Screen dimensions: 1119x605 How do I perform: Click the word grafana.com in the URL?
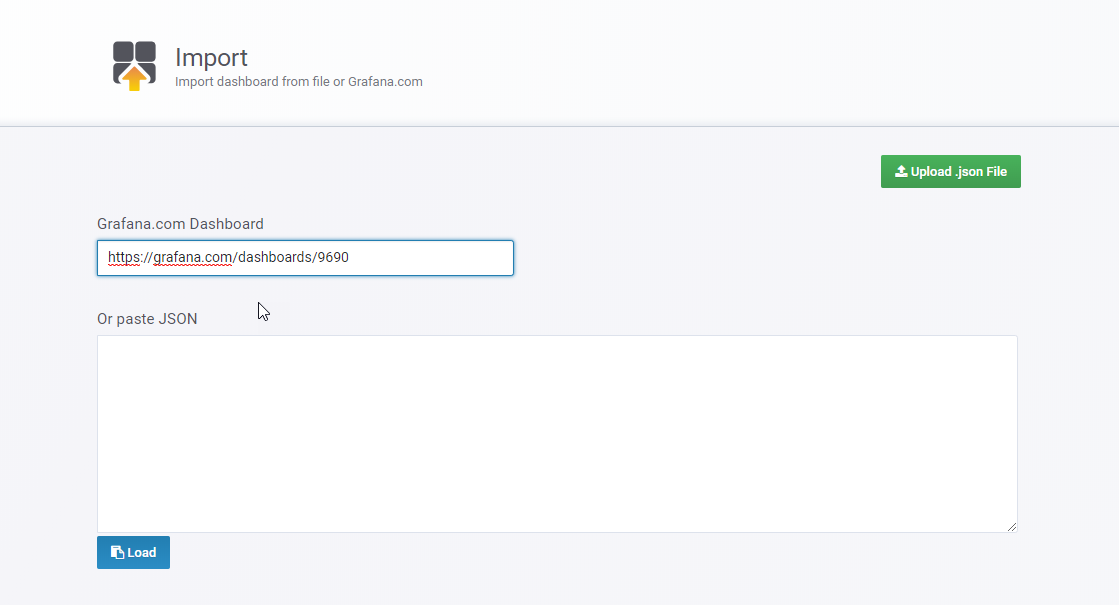tap(193, 258)
